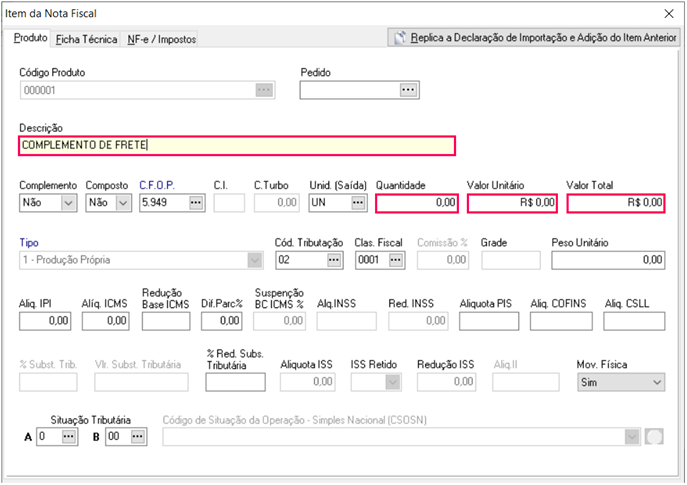The width and height of the screenshot is (687, 485).
Task: Click Clas. Fiscal ellipsis lookup button
Action: (x=396, y=260)
